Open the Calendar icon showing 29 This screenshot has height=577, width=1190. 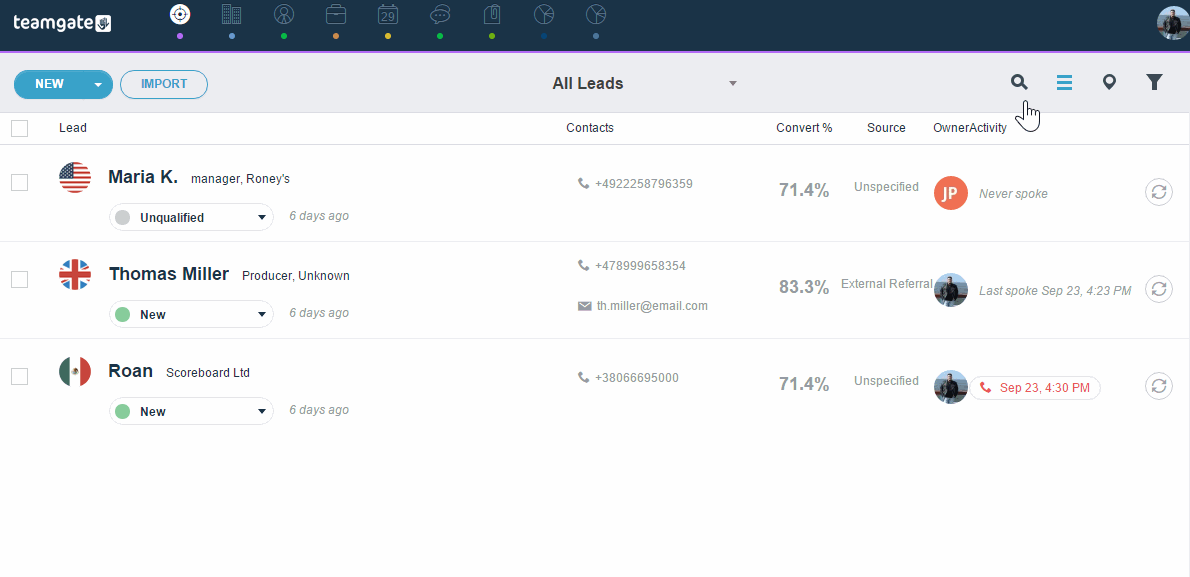point(388,14)
